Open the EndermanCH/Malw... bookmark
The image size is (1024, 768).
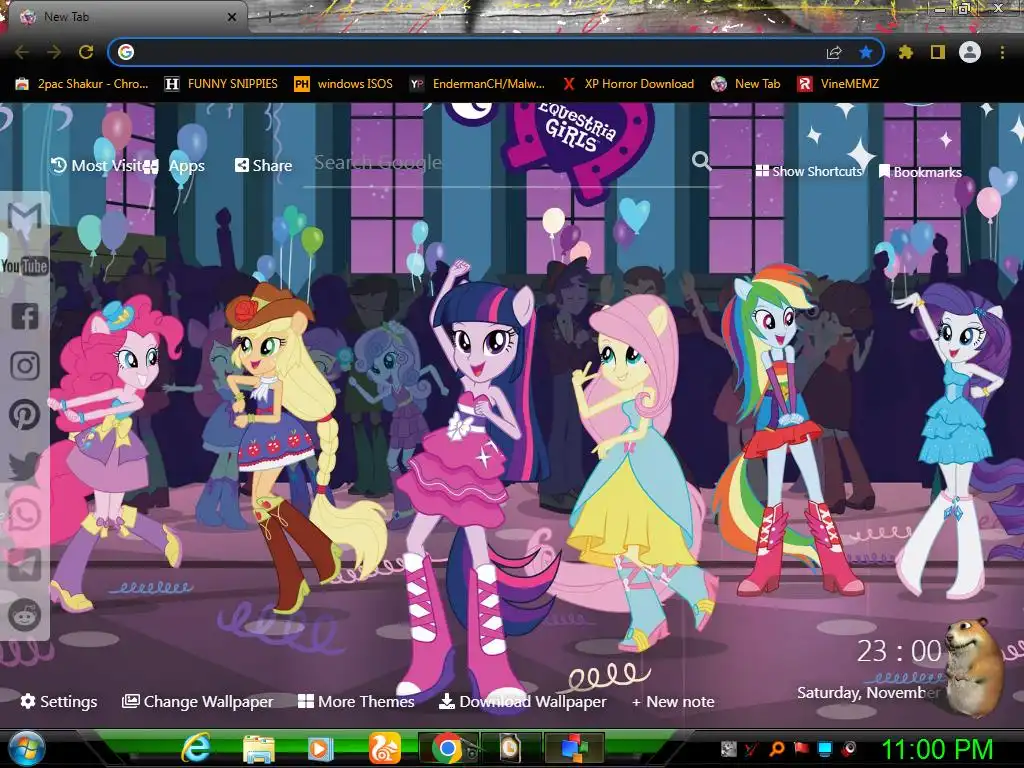pyautogui.click(x=477, y=84)
